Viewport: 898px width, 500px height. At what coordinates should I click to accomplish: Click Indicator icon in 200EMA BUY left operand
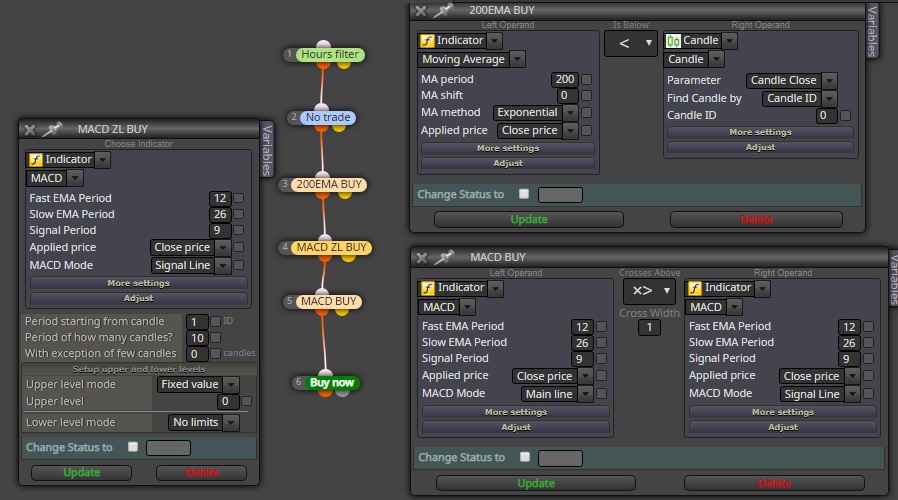(x=427, y=41)
